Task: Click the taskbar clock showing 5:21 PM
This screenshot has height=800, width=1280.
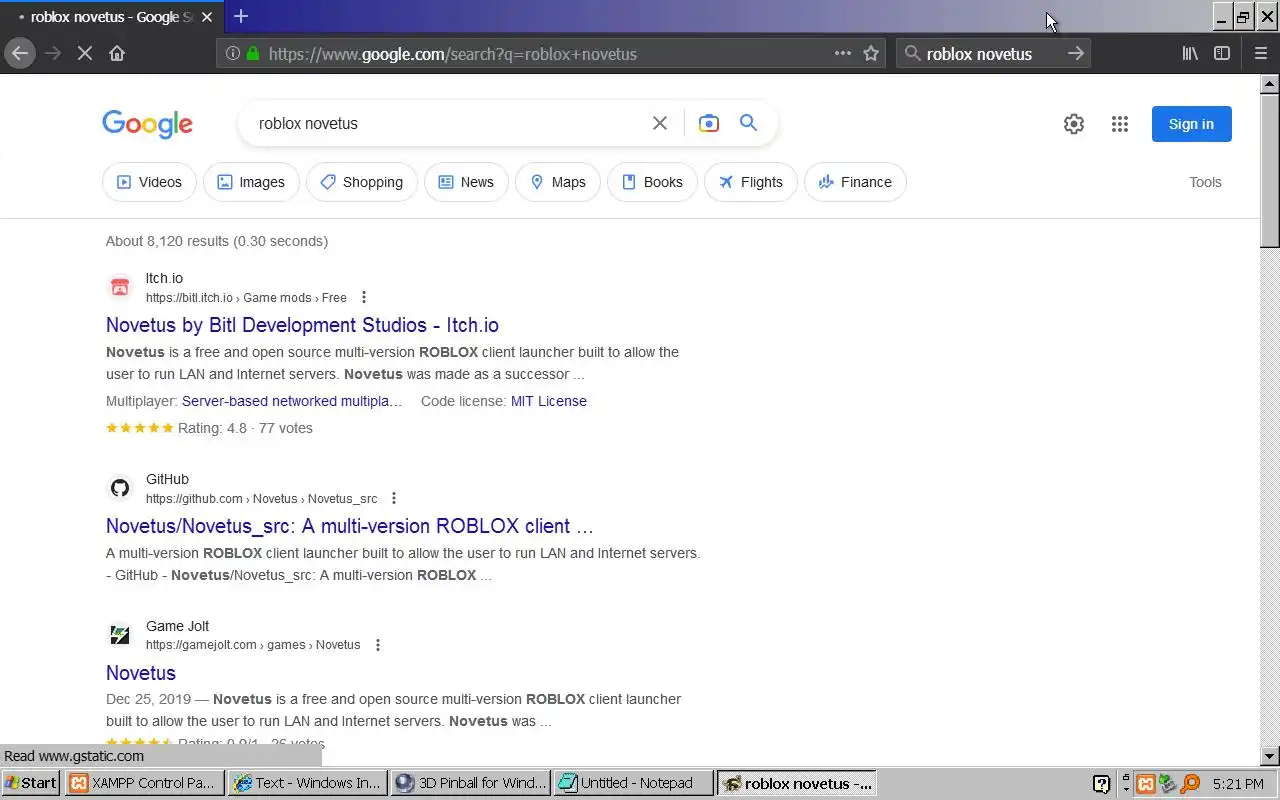Action: point(1238,784)
